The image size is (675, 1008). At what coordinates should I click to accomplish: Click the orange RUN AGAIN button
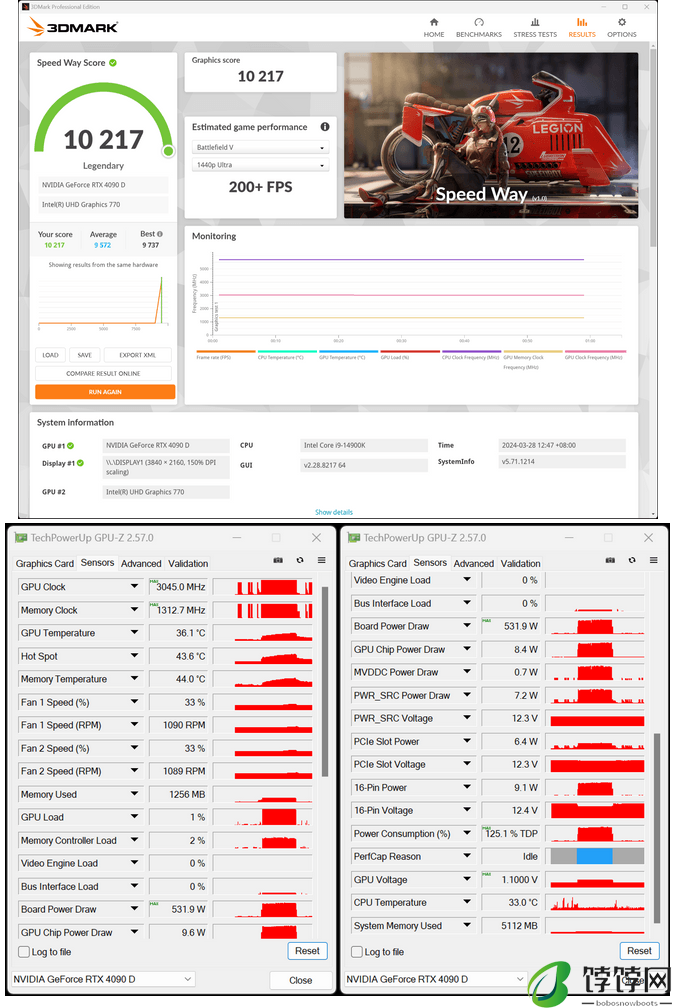tap(105, 392)
